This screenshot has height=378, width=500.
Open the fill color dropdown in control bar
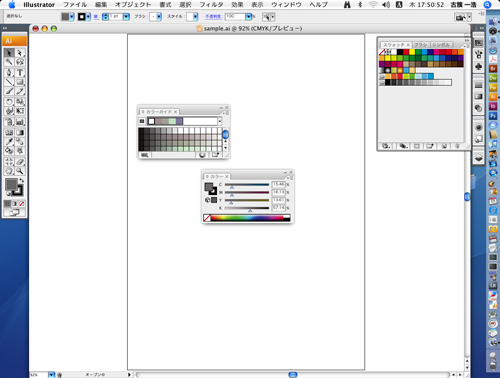pyautogui.click(x=72, y=17)
